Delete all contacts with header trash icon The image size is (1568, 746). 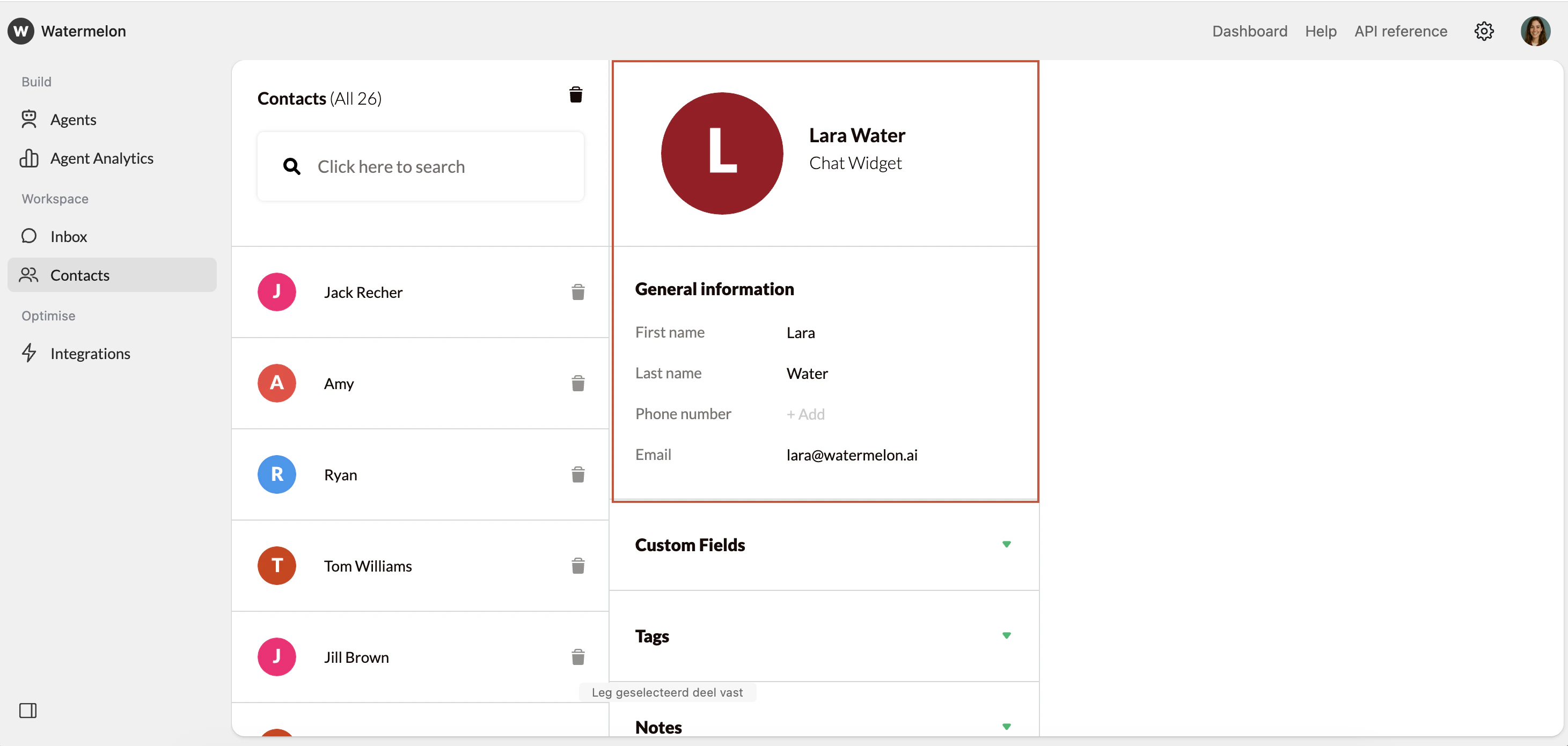pos(576,94)
